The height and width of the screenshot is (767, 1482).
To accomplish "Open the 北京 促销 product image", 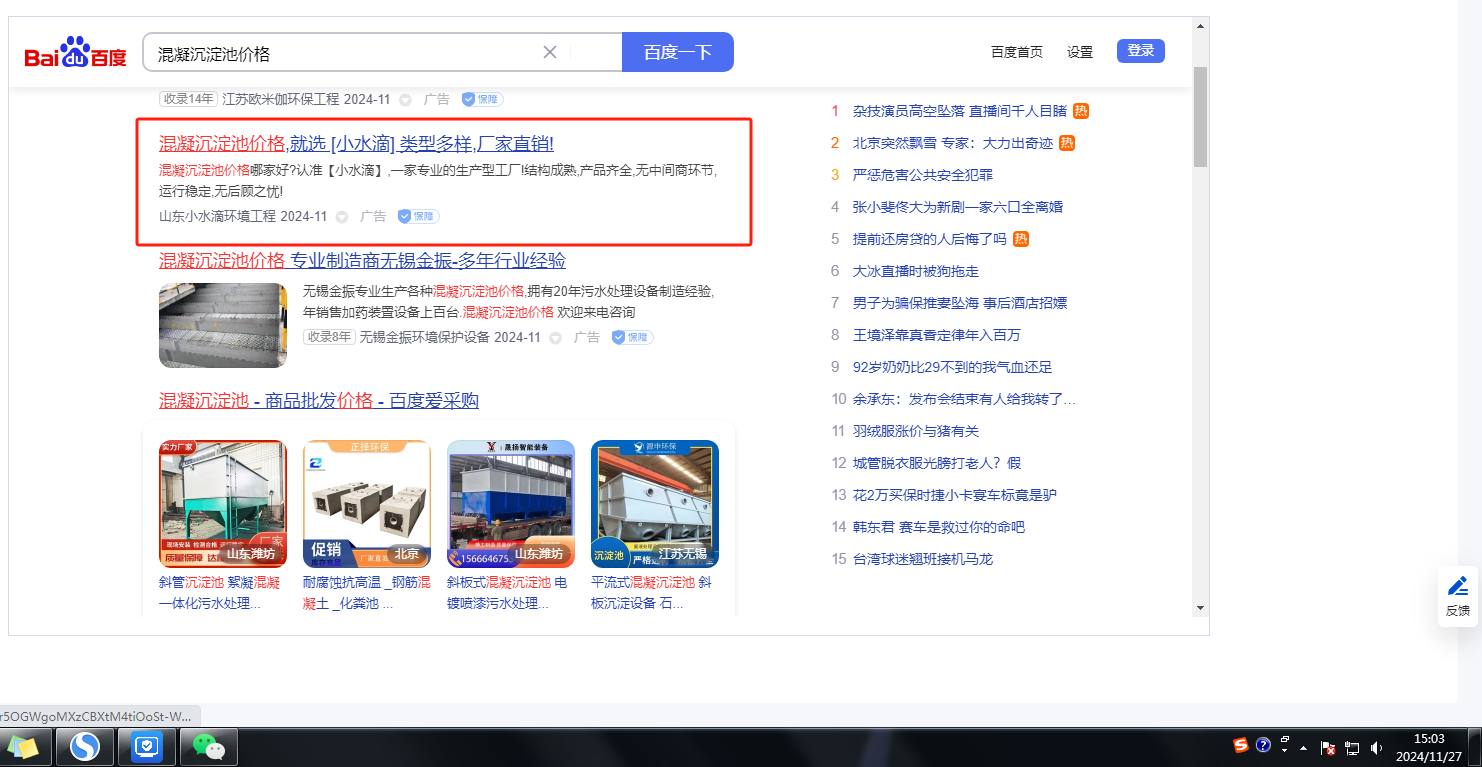I will pyautogui.click(x=367, y=504).
